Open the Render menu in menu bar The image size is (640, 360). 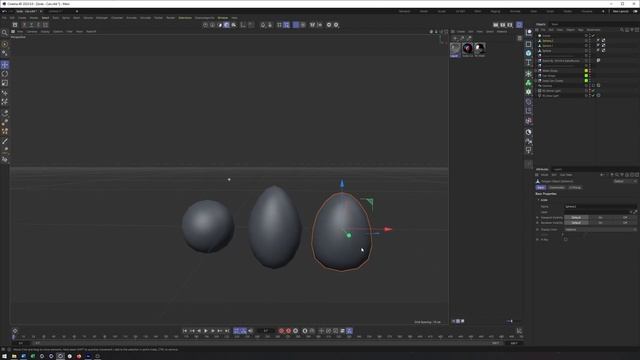(x=171, y=18)
